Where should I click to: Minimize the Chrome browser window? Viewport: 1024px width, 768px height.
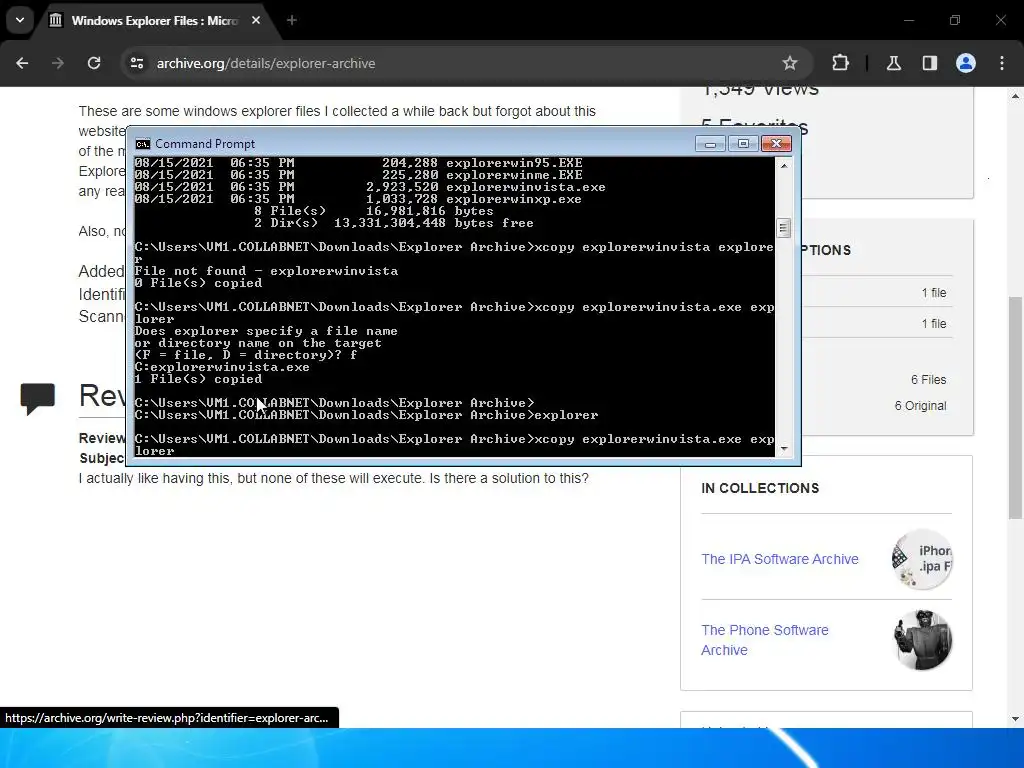(x=908, y=20)
